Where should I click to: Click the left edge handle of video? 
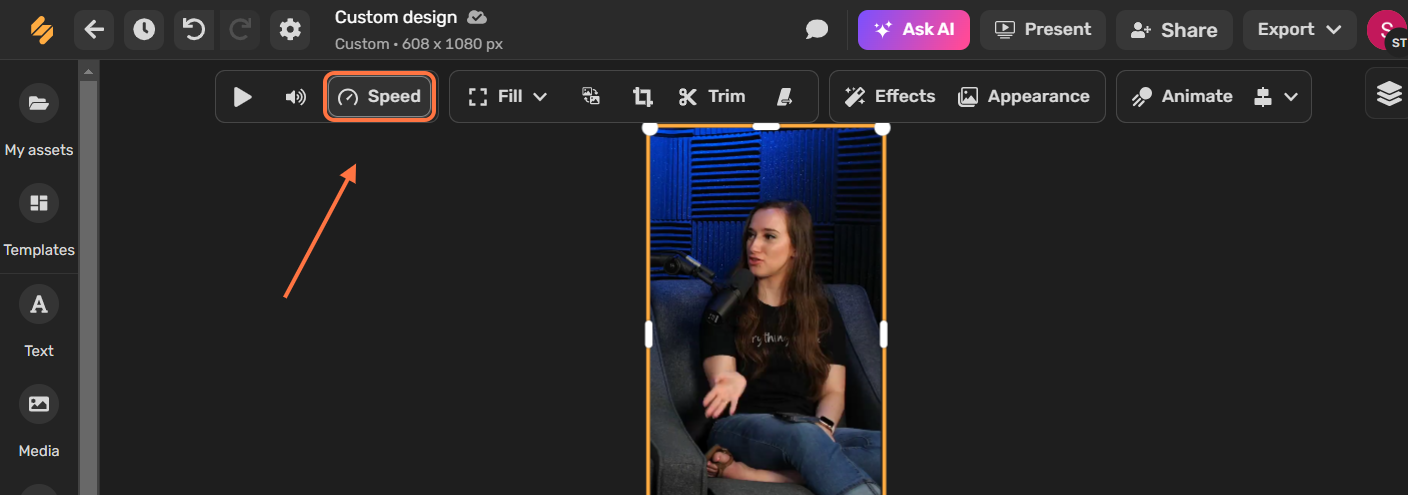[648, 334]
